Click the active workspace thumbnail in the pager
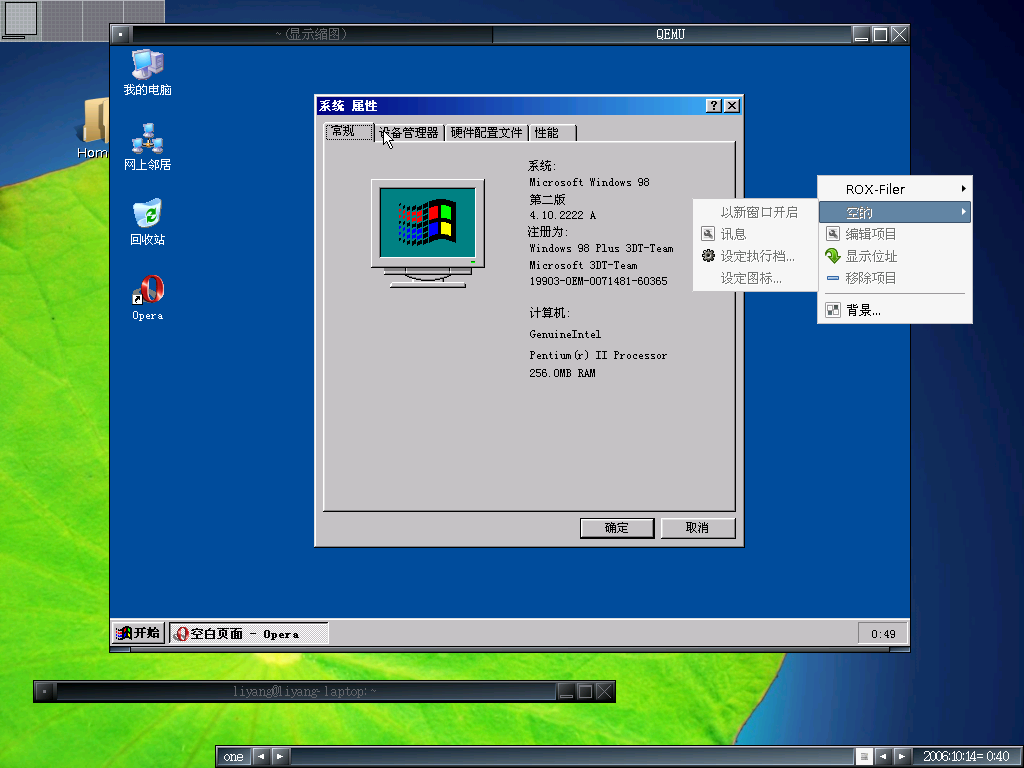This screenshot has height=768, width=1024. point(20,18)
